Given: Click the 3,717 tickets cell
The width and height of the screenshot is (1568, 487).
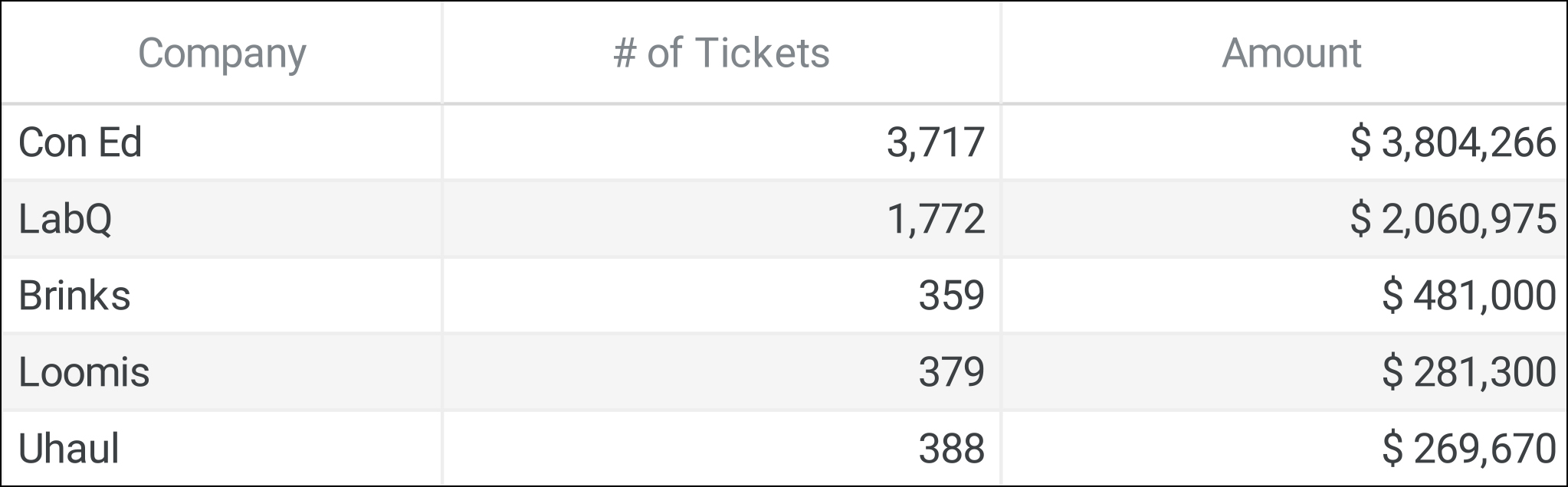Looking at the screenshot, I should point(935,142).
